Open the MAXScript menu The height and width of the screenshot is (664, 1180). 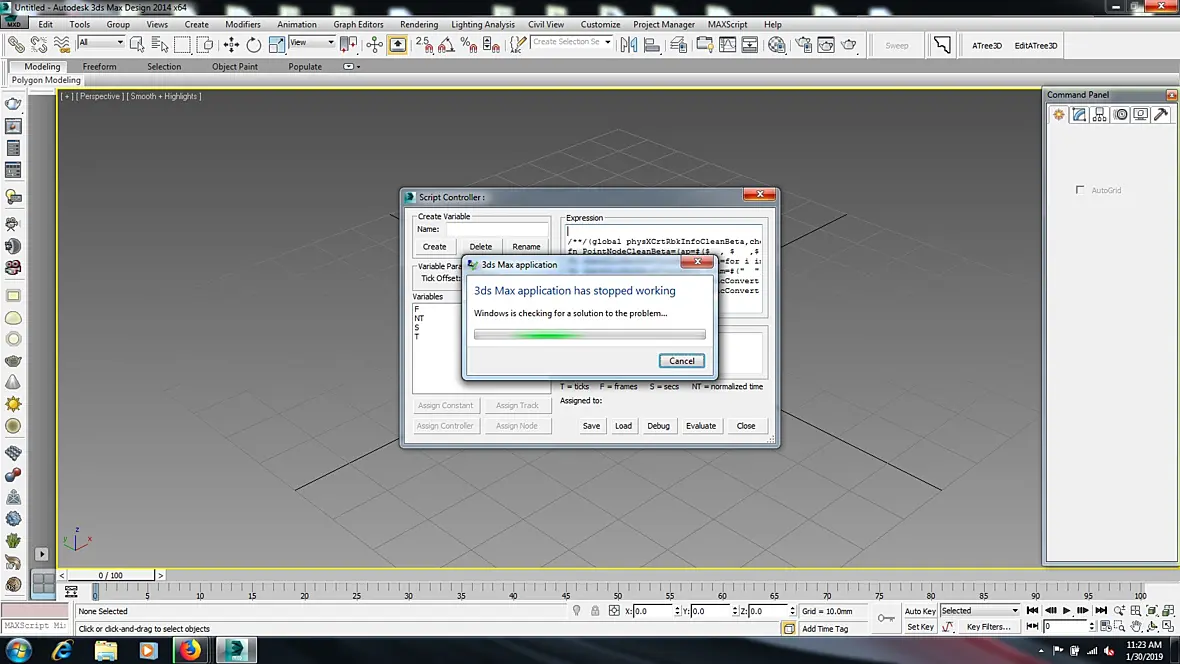727,24
